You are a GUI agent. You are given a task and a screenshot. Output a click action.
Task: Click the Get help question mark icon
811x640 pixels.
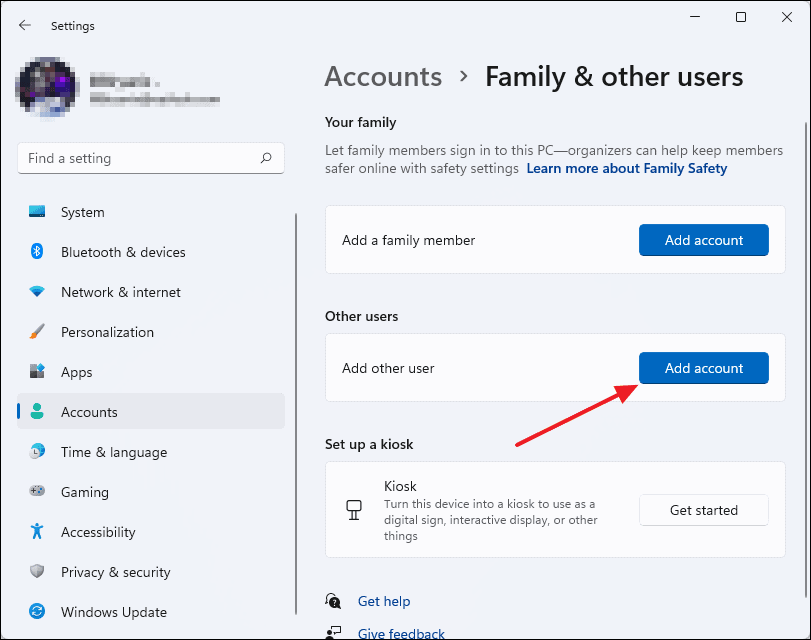pyautogui.click(x=333, y=601)
